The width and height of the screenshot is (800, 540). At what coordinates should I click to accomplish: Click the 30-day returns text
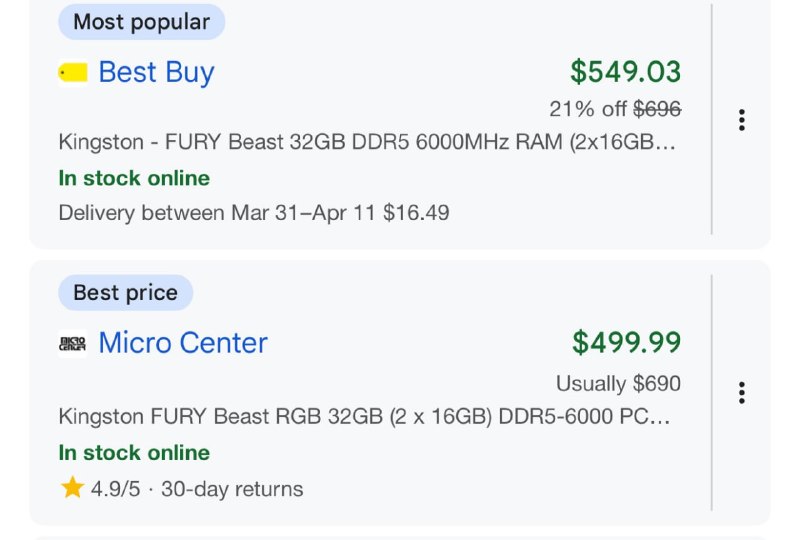coord(232,489)
